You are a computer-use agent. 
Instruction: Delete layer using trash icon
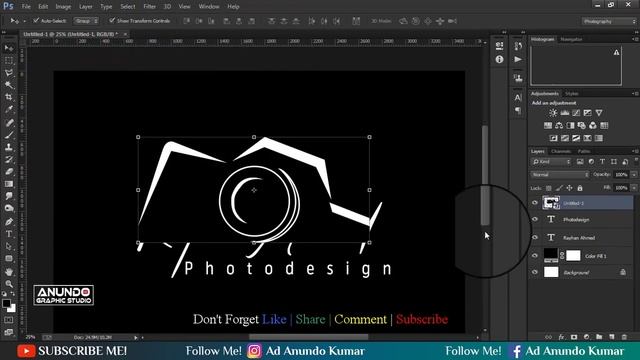click(624, 337)
